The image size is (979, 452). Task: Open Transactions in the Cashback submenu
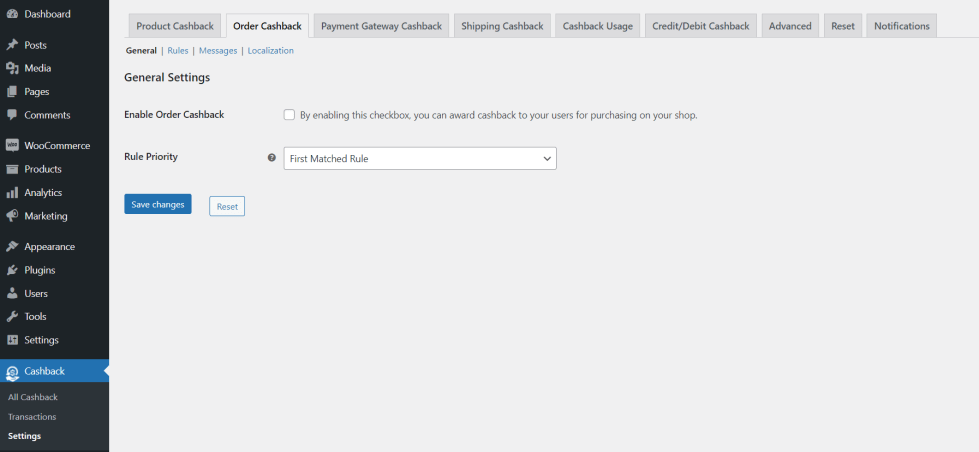tap(32, 417)
